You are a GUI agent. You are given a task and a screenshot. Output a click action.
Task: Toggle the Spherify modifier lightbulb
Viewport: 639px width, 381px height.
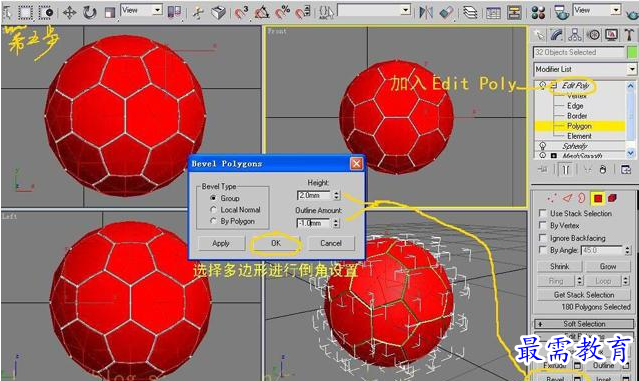coord(542,146)
